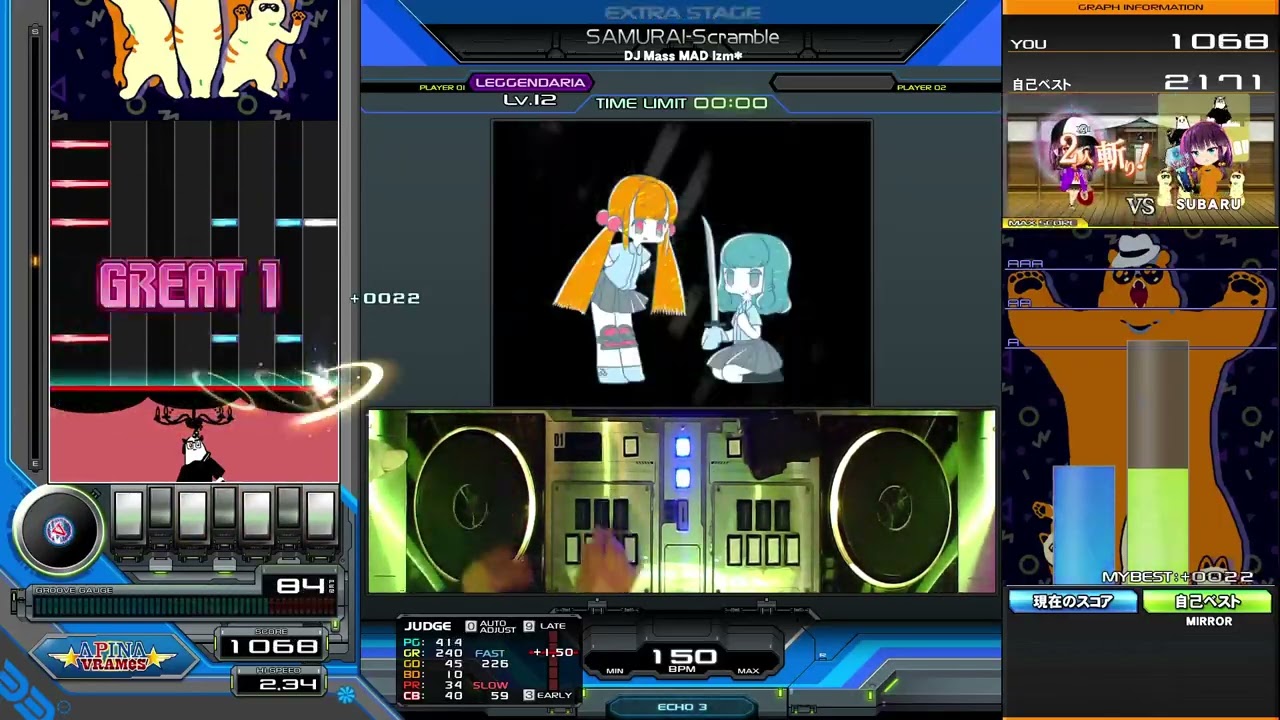Click the Lv.12 level label

point(529,100)
